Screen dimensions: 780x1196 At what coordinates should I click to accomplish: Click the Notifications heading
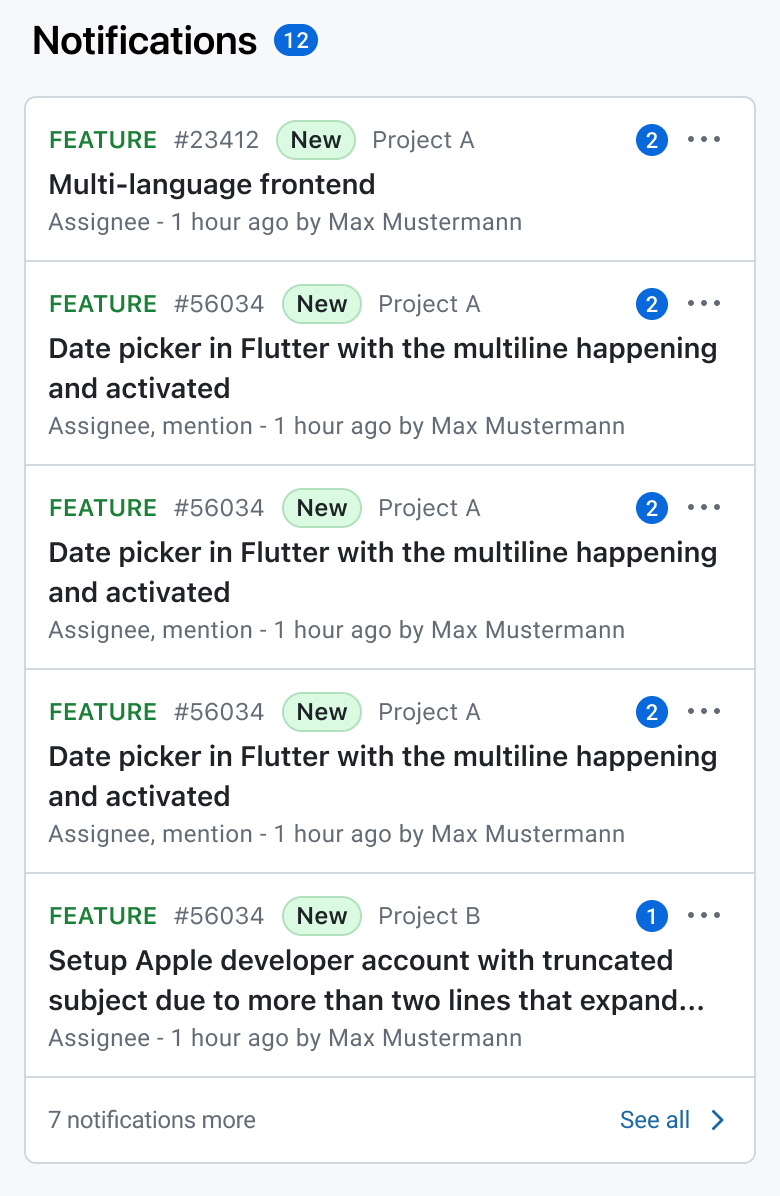tap(144, 41)
